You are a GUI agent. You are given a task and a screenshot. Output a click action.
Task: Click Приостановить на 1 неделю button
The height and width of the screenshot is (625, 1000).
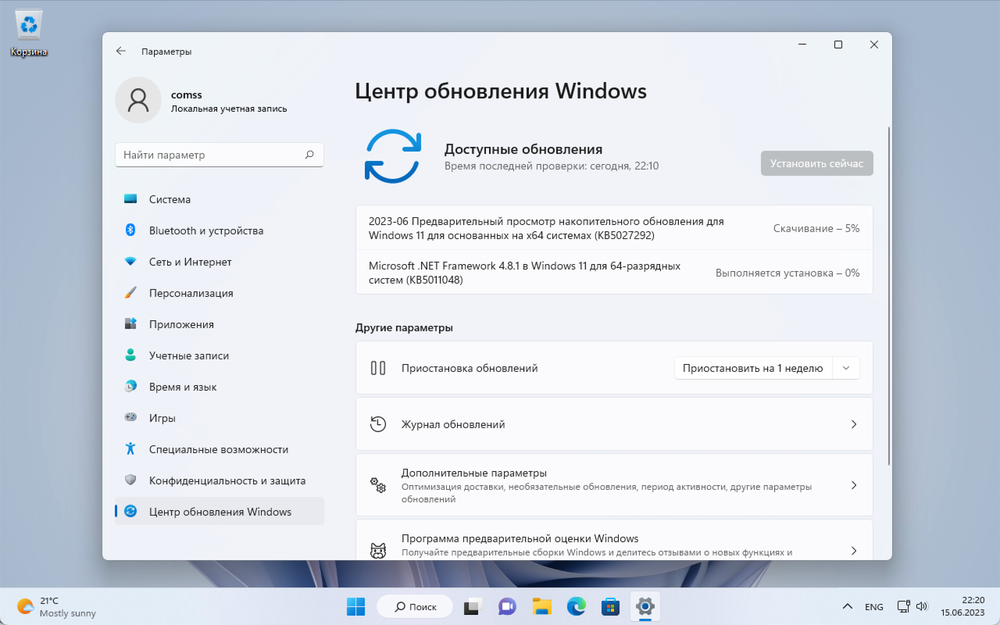(753, 368)
